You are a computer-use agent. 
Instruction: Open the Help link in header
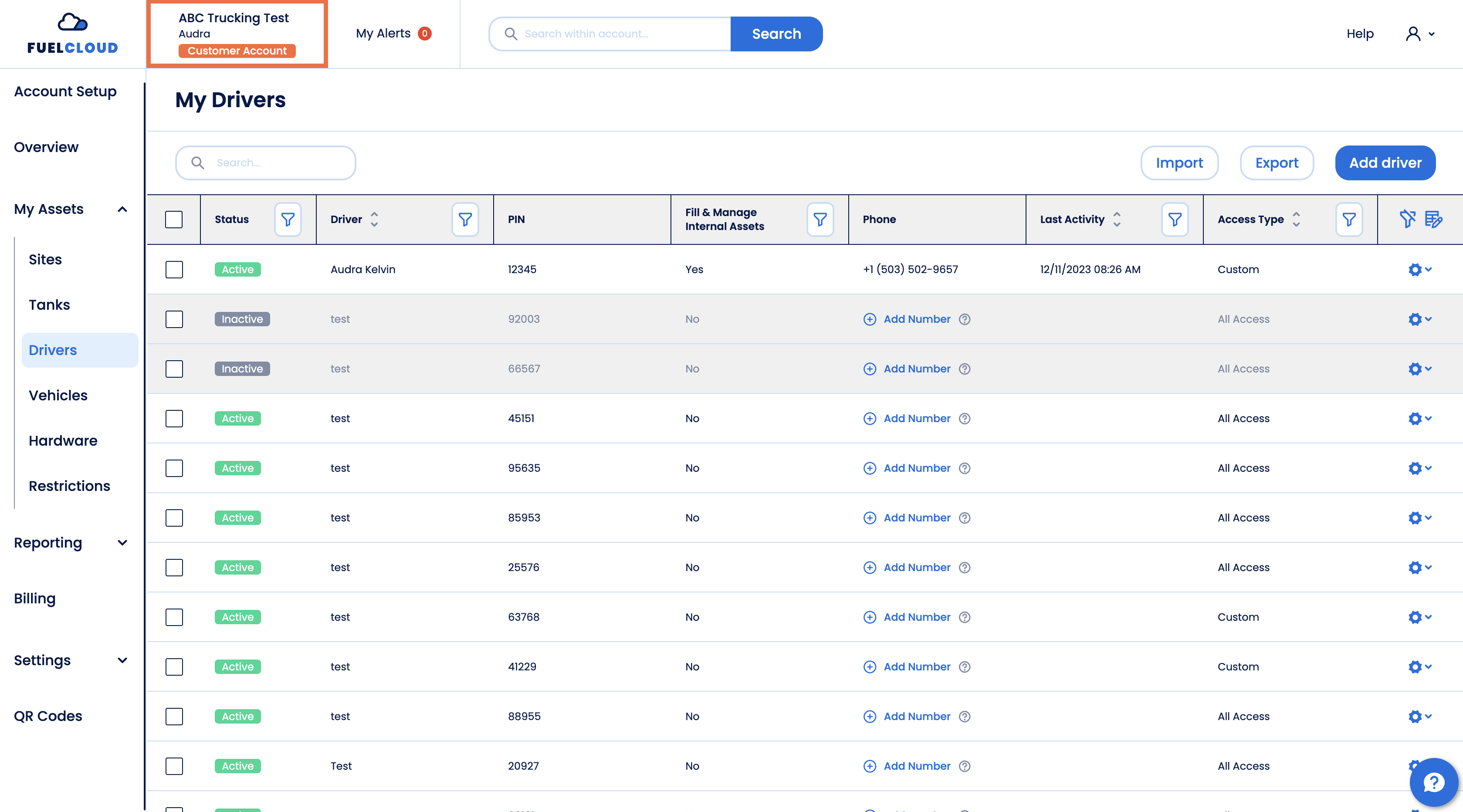coord(1360,34)
